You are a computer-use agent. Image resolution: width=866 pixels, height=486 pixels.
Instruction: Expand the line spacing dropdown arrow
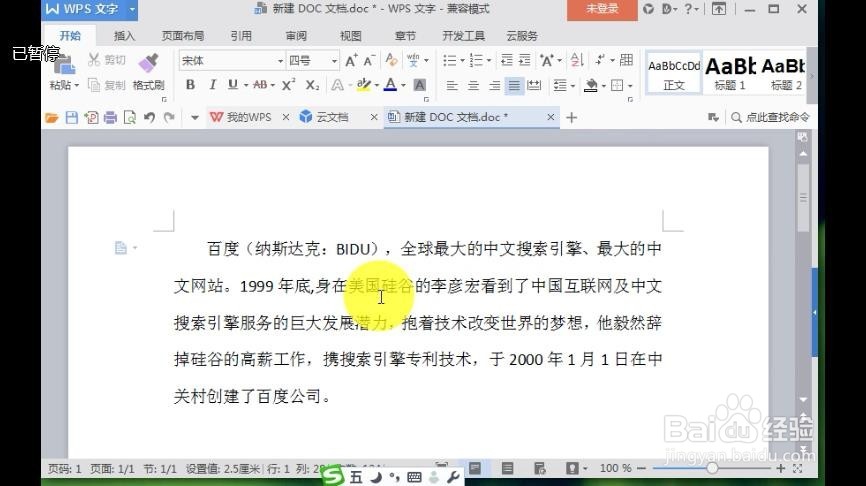pyautogui.click(x=573, y=86)
